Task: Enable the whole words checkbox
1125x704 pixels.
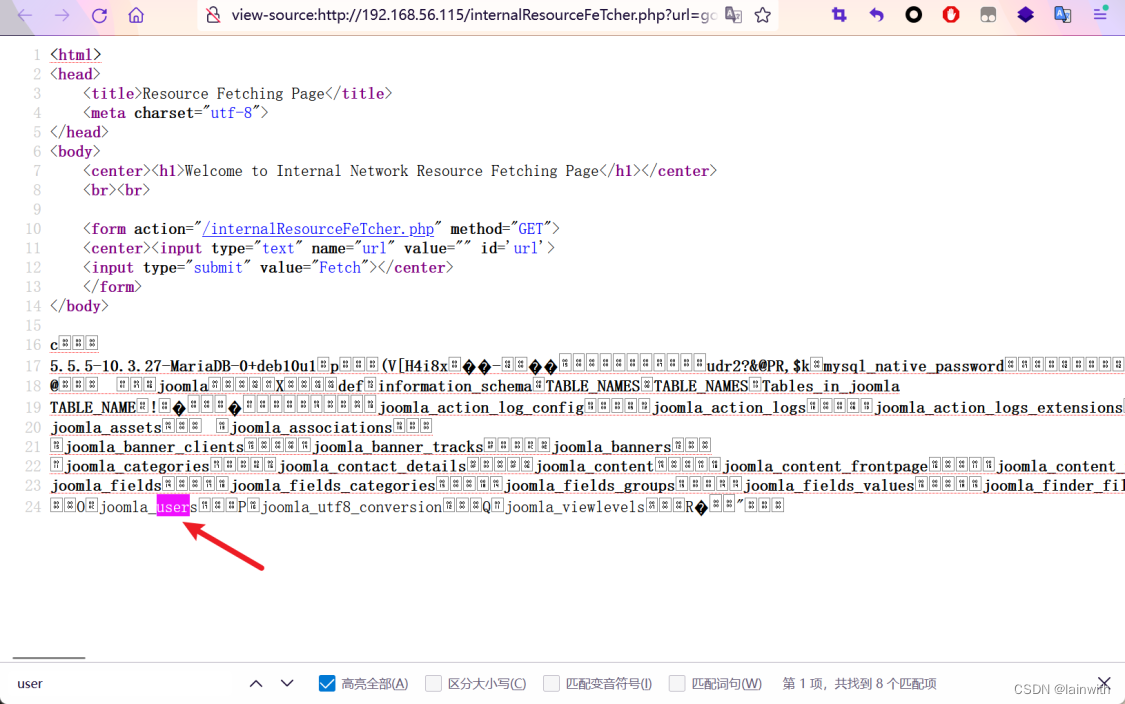Action: pyautogui.click(x=677, y=683)
